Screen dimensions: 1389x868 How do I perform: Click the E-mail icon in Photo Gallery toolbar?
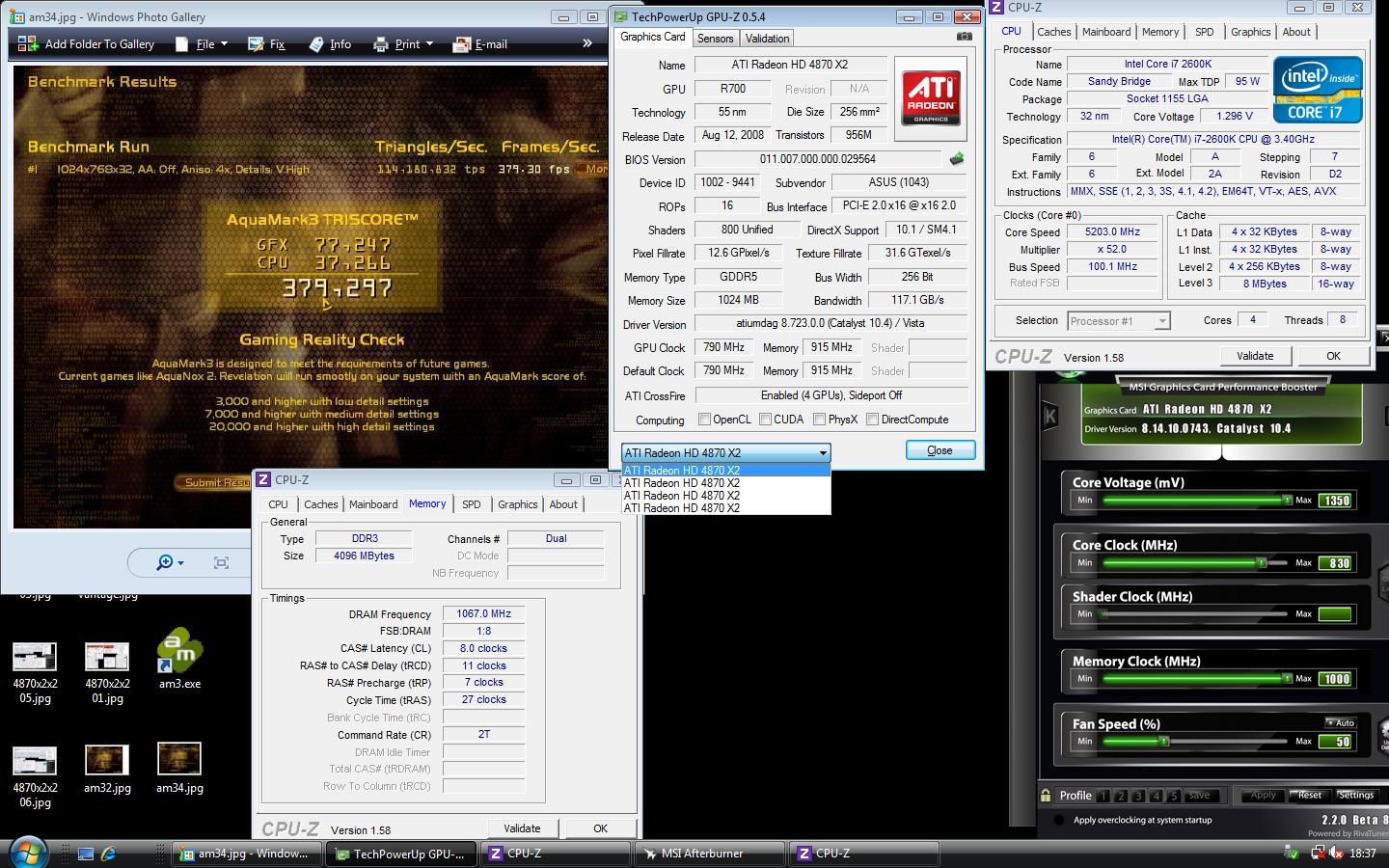[x=461, y=43]
